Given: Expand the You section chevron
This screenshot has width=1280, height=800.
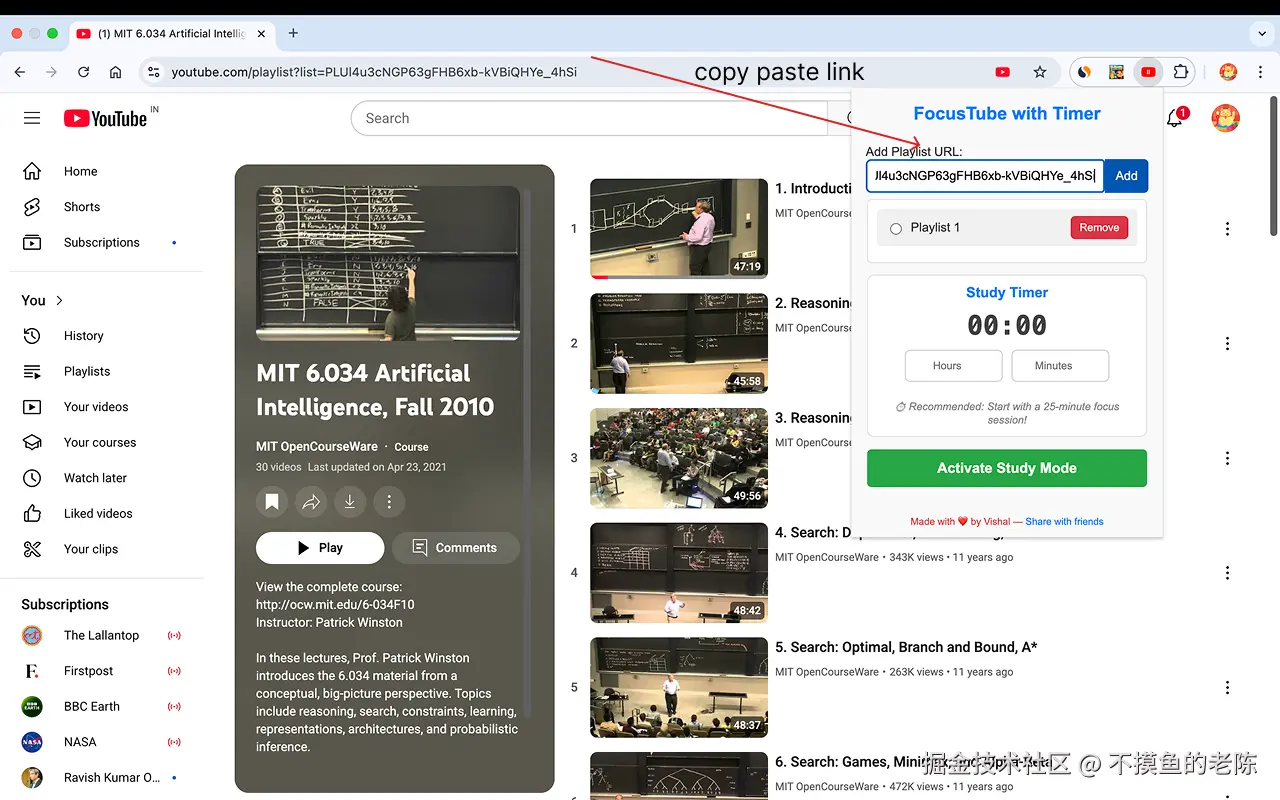Looking at the screenshot, I should [x=59, y=300].
